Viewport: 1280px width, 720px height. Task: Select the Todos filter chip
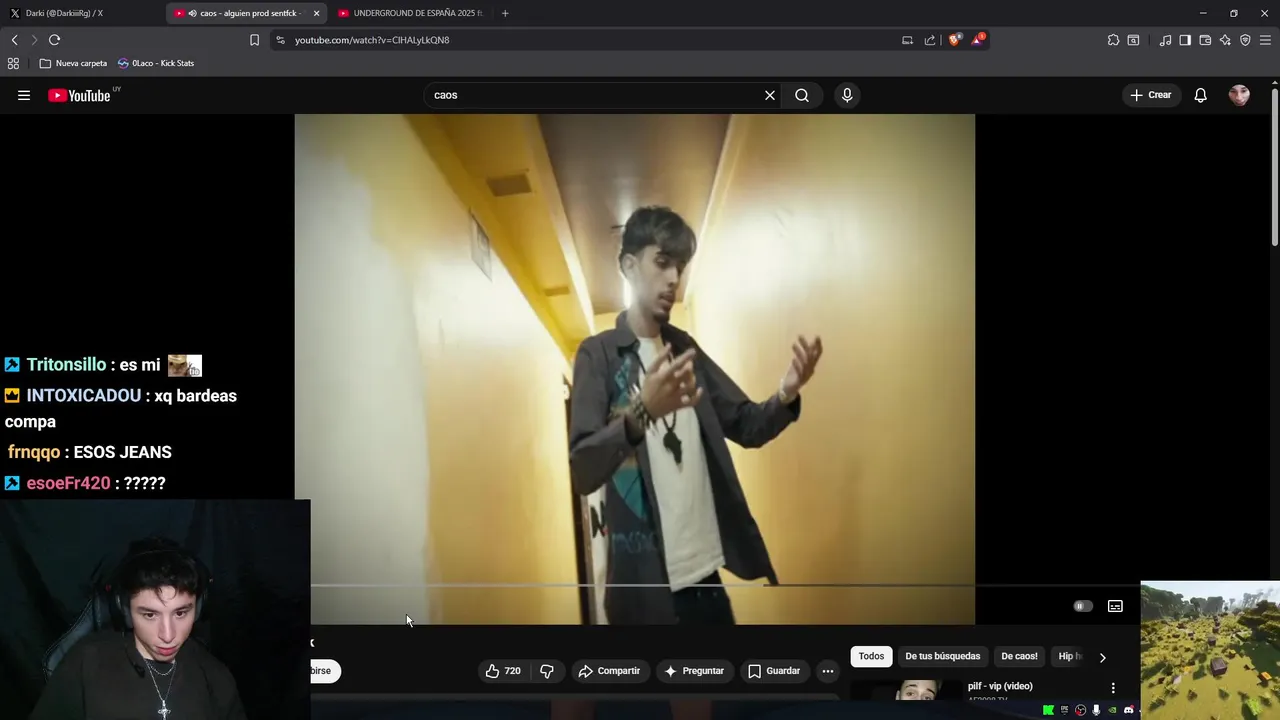pos(871,656)
